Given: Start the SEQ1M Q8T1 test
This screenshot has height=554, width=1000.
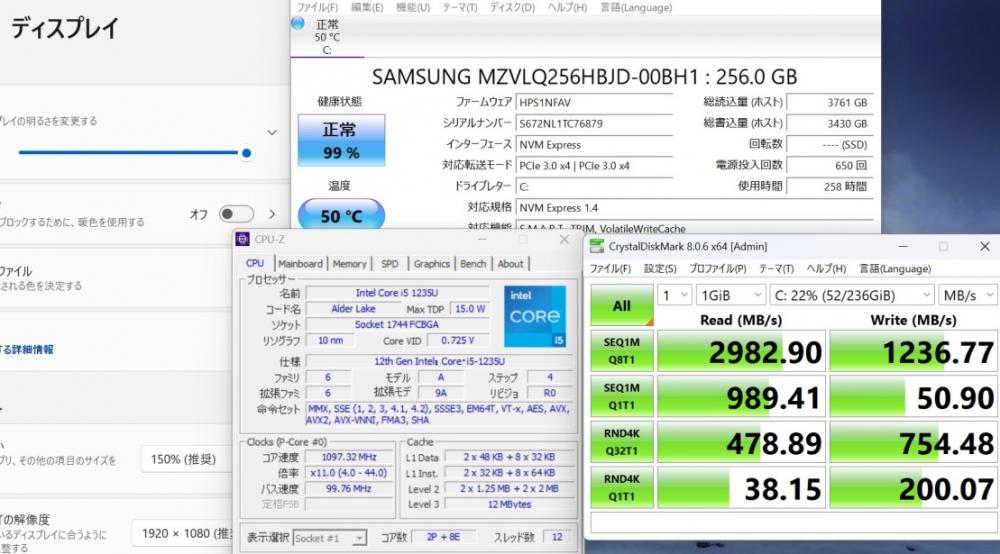Looking at the screenshot, I should [622, 351].
